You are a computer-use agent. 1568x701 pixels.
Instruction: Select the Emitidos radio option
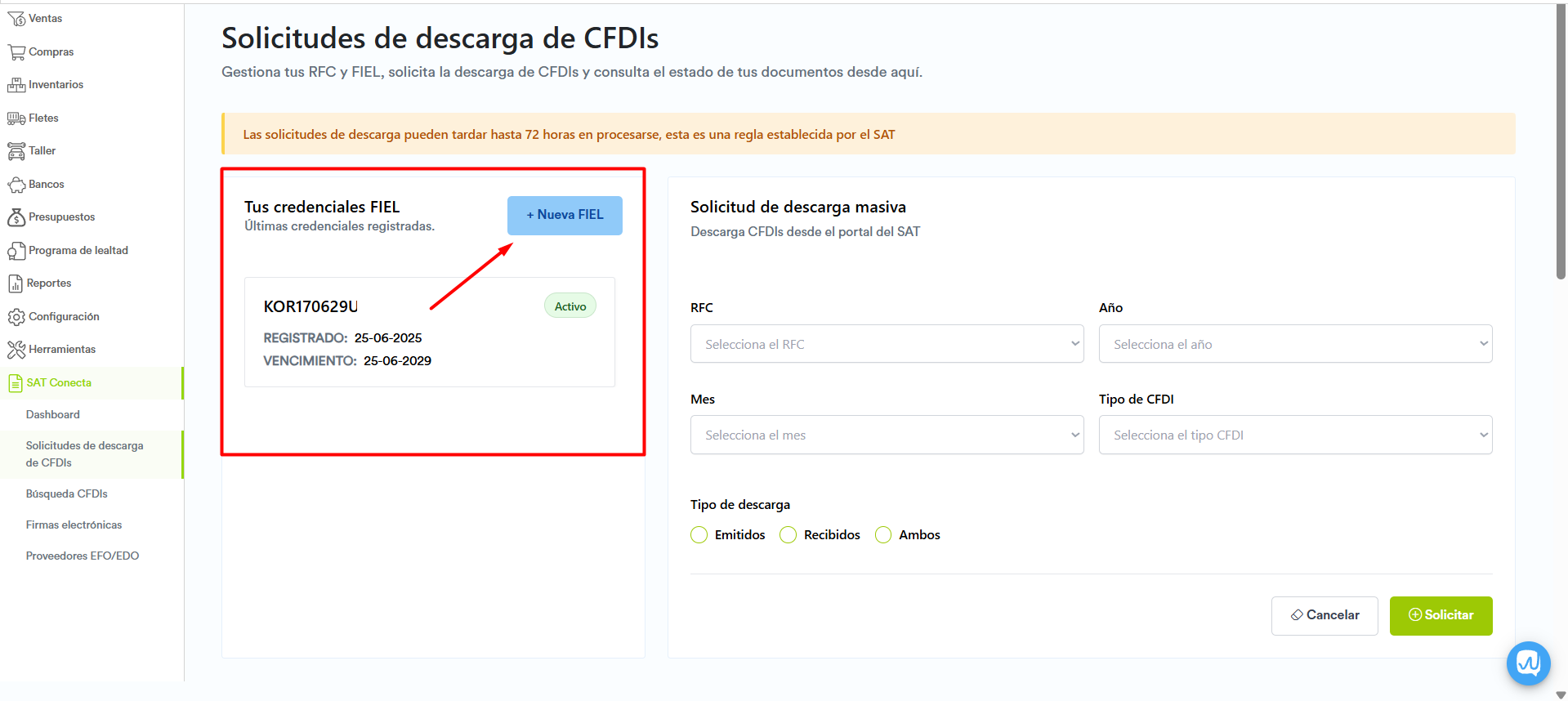point(699,535)
